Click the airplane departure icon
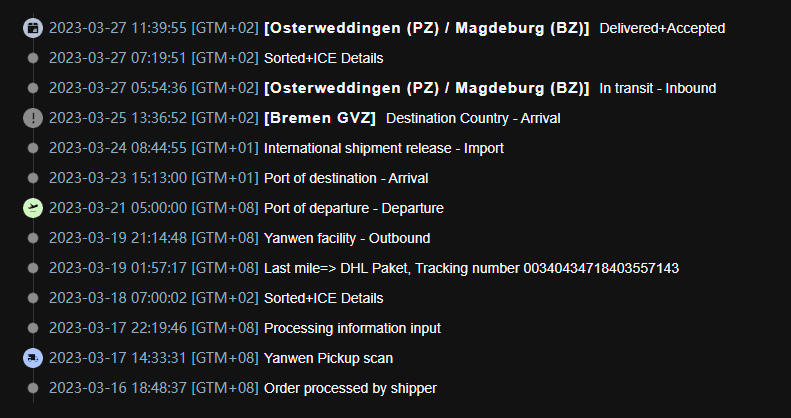This screenshot has width=791, height=418. 33,208
